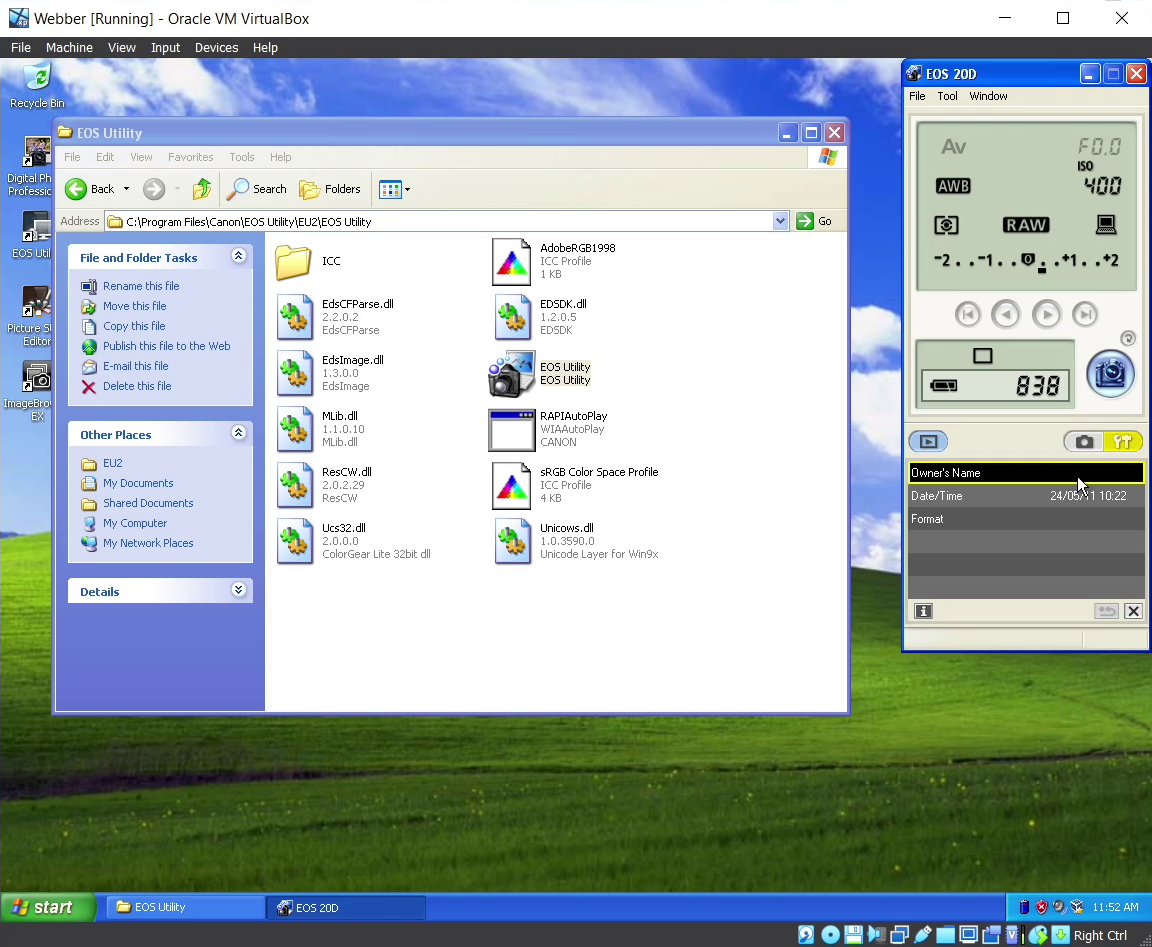This screenshot has width=1152, height=947.
Task: Click the metering mode icon
Action: (x=946, y=226)
